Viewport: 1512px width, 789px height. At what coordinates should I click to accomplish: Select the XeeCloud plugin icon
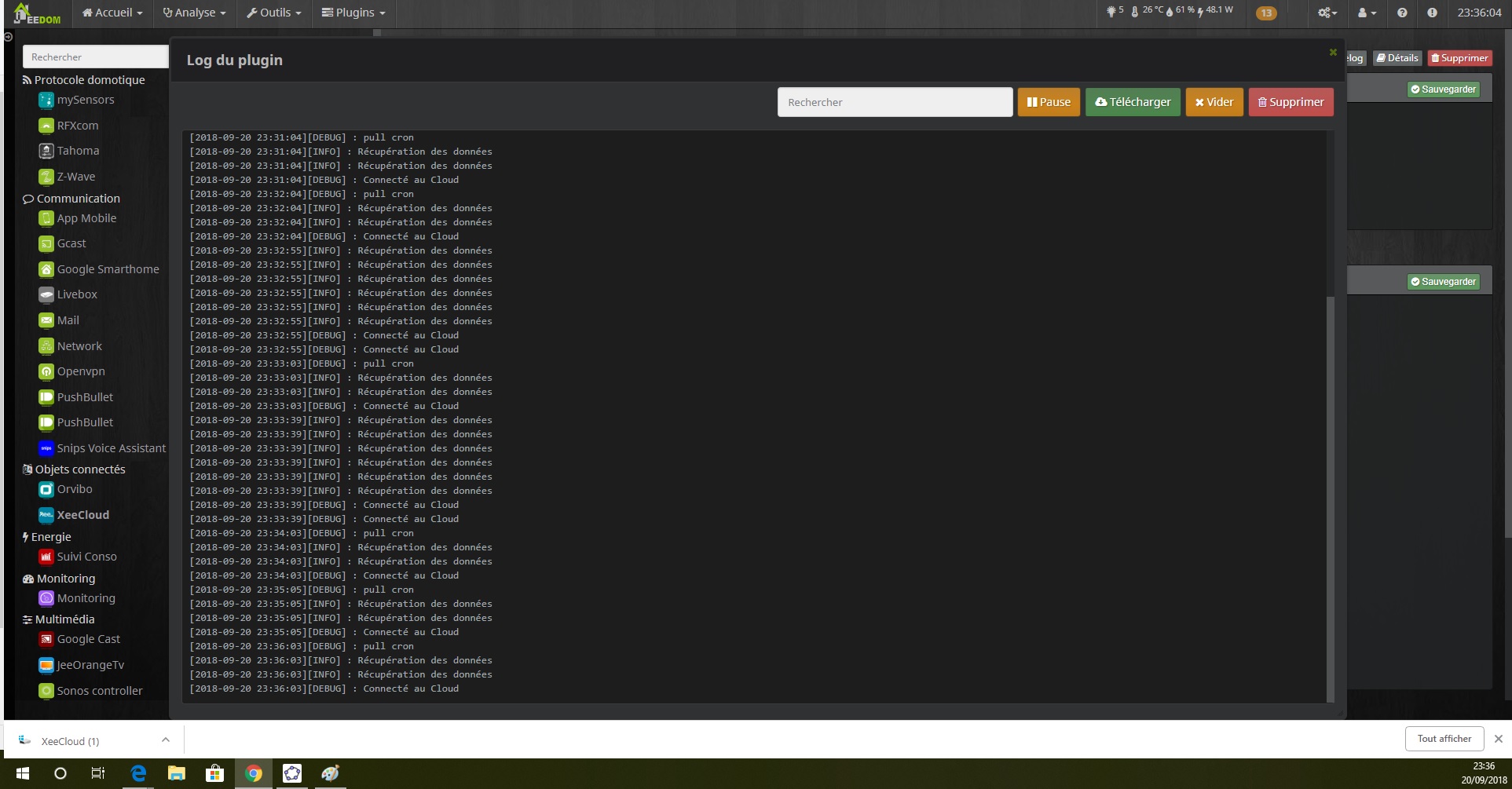point(46,515)
